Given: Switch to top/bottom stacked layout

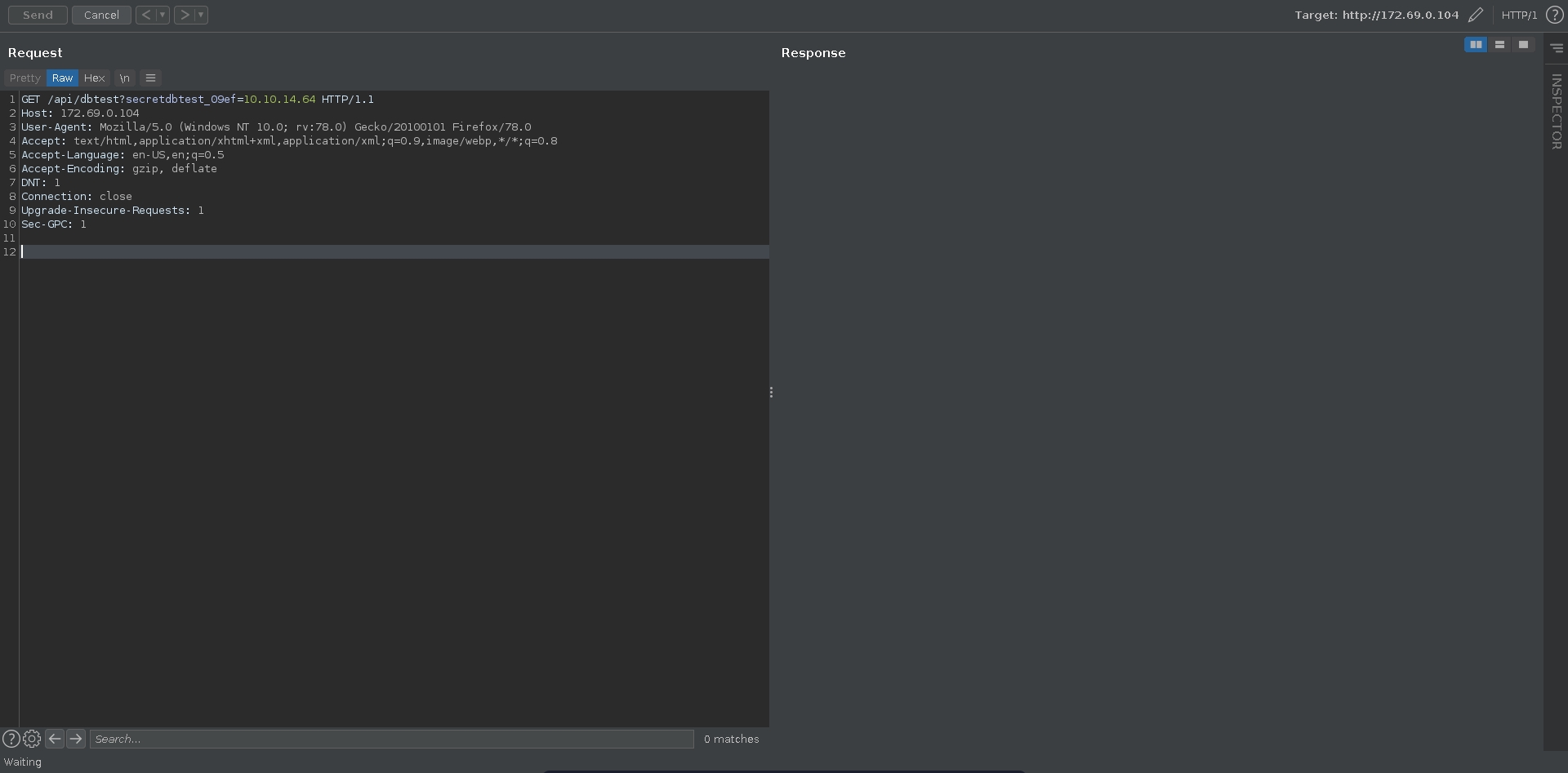Looking at the screenshot, I should point(1499,45).
